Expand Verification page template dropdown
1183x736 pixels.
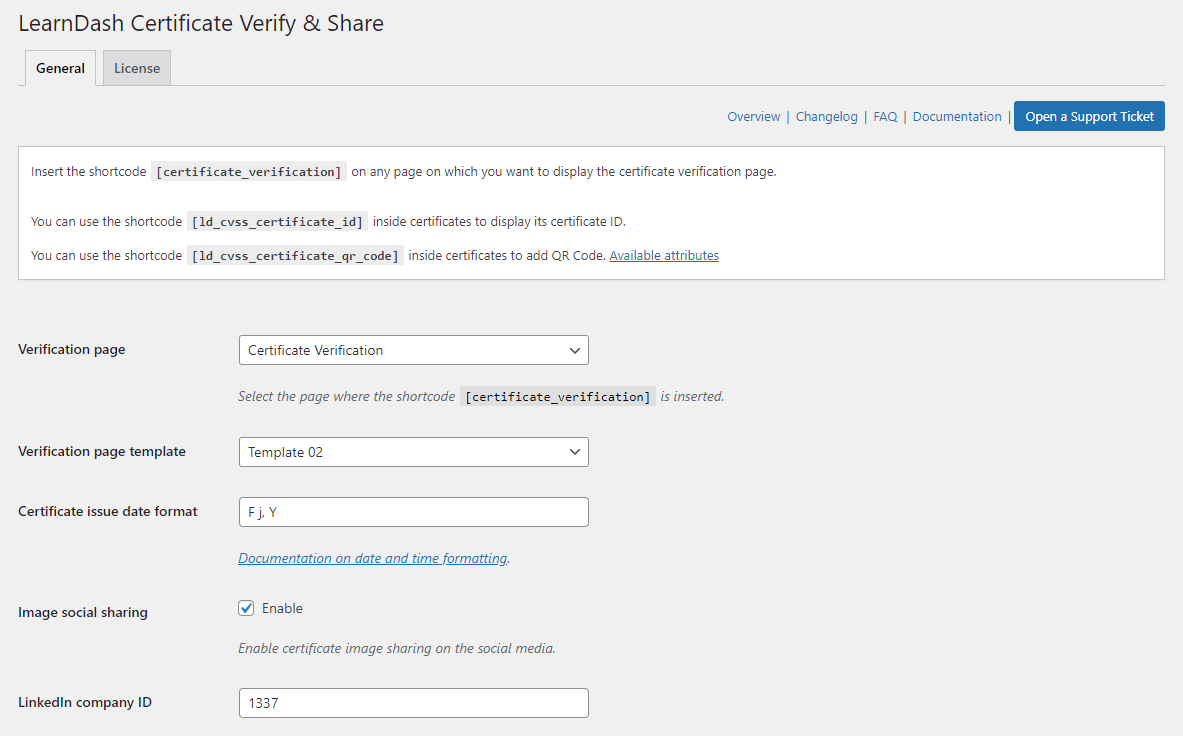pyautogui.click(x=413, y=452)
